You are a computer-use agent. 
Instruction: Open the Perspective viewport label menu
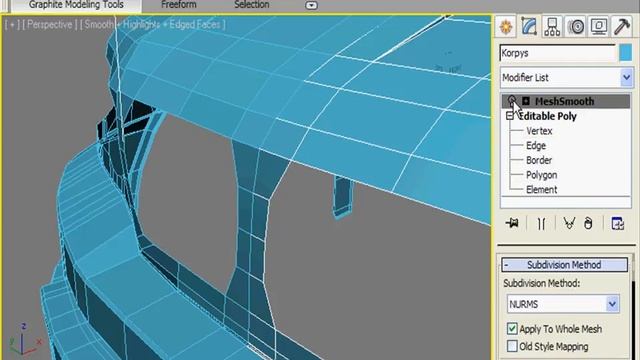tap(49, 24)
